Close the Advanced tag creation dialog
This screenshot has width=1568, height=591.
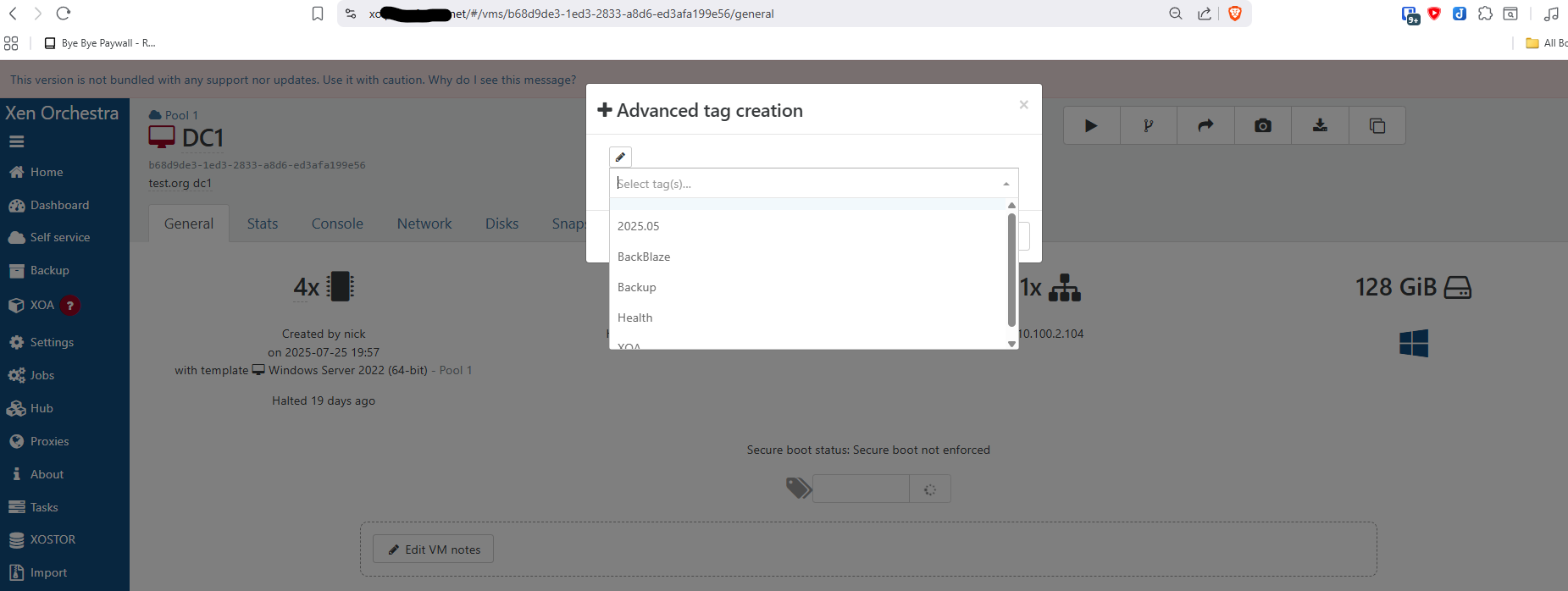click(1023, 104)
